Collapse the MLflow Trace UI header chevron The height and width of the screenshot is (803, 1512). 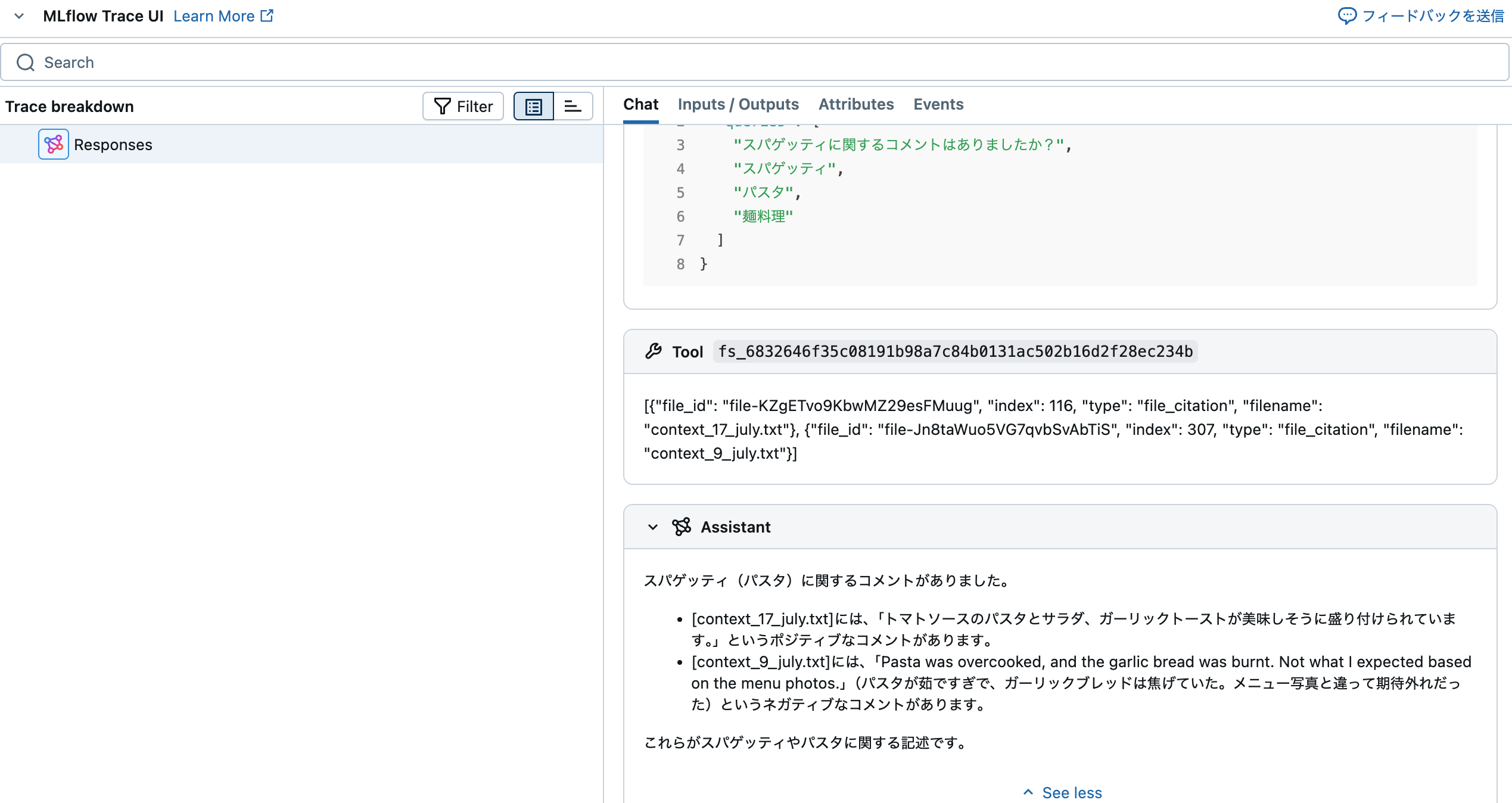[19, 16]
